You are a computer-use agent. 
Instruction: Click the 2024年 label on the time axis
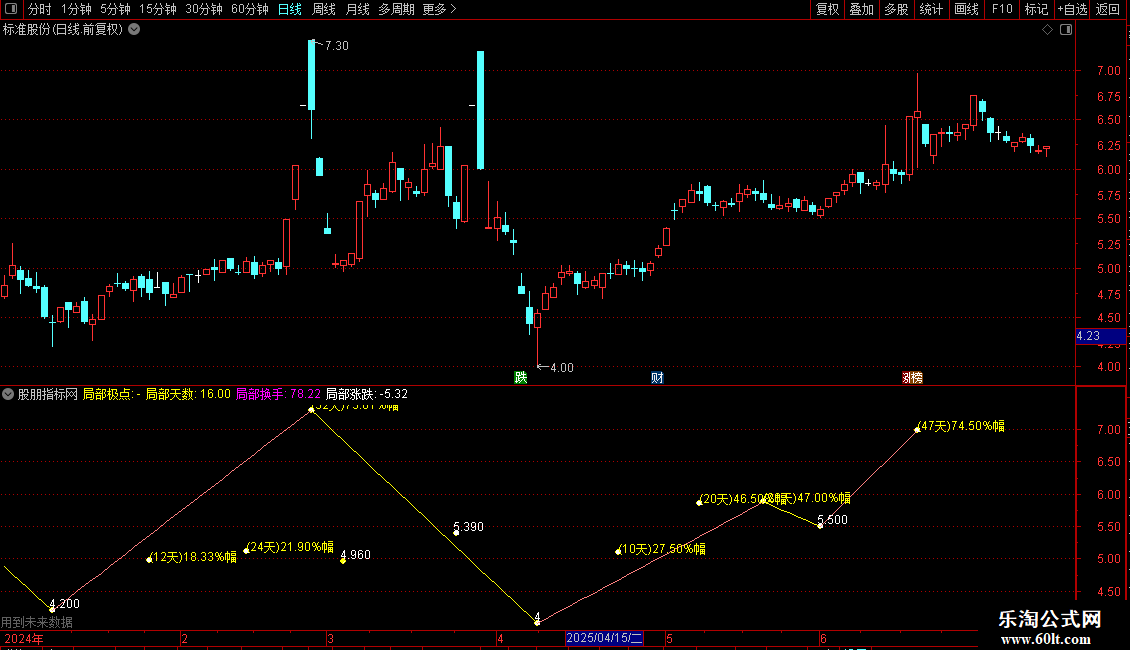[24, 638]
